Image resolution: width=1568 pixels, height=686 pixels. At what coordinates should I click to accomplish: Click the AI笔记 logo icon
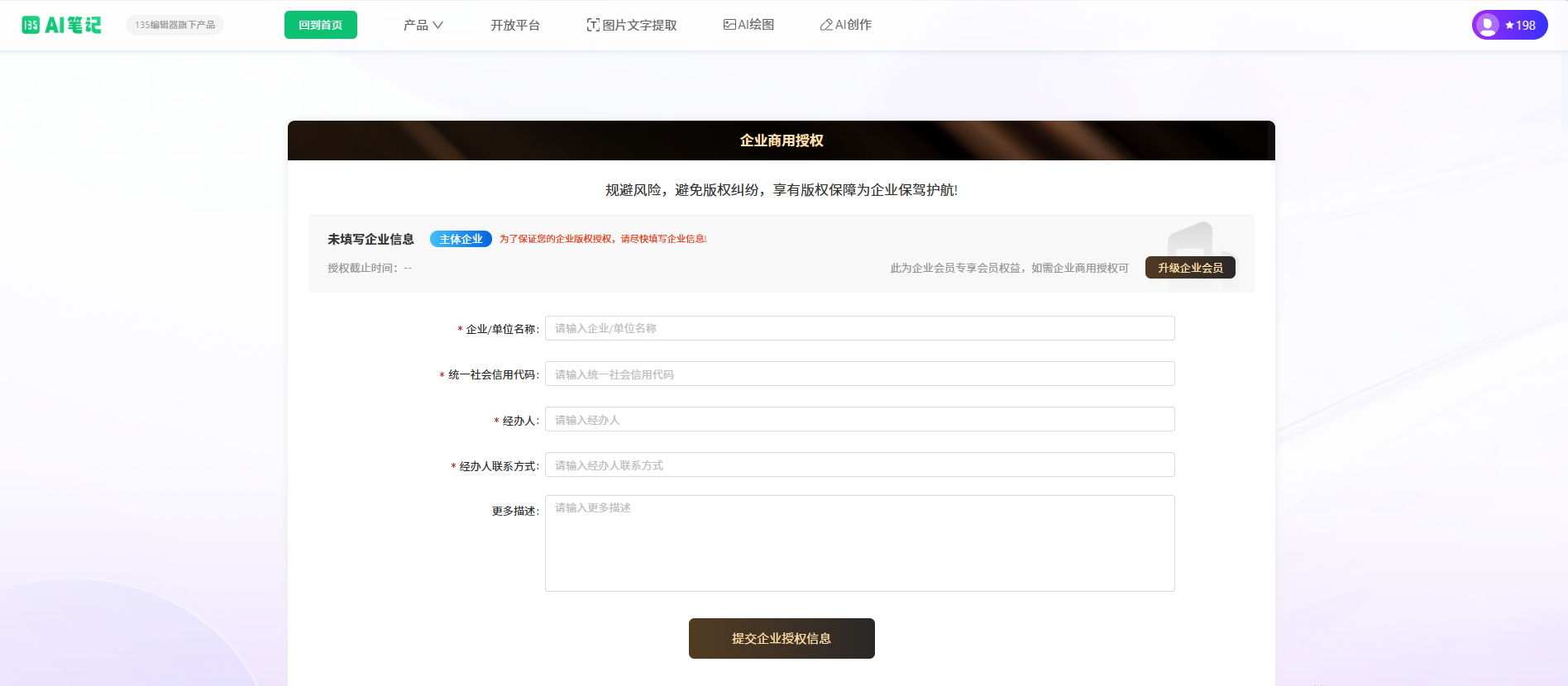(x=31, y=25)
